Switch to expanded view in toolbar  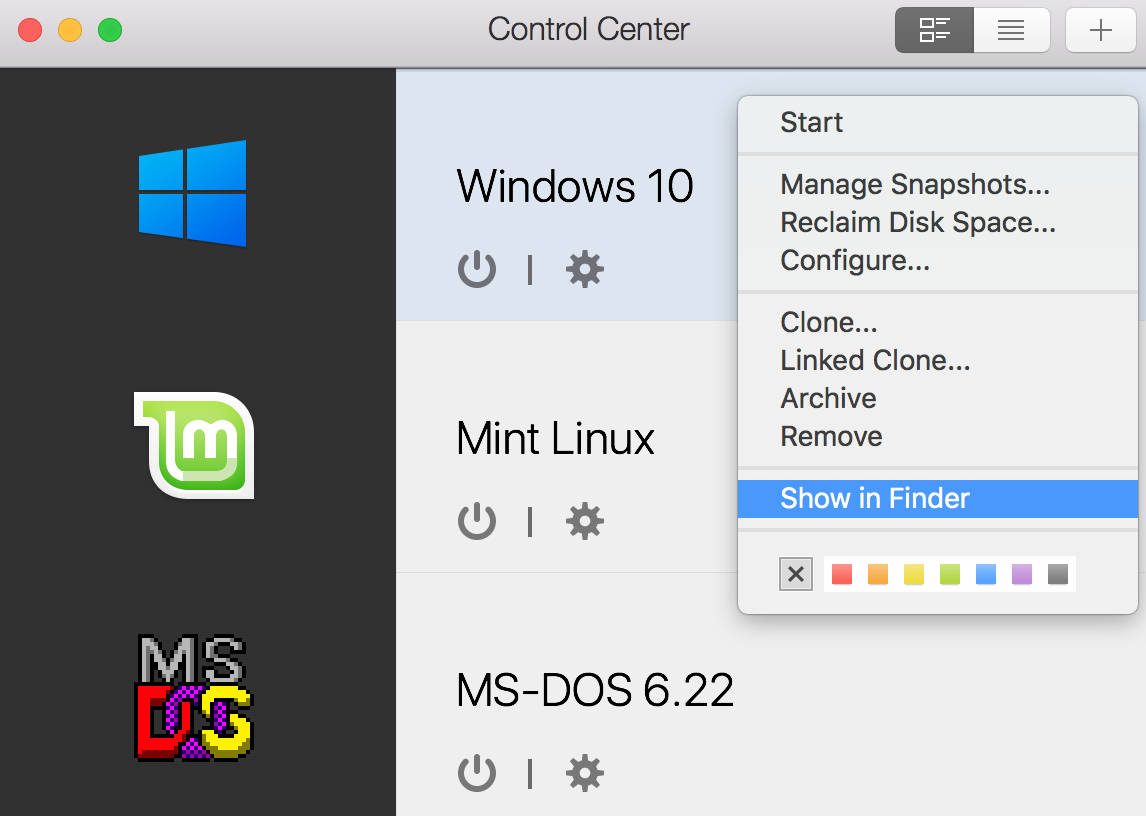coord(934,30)
